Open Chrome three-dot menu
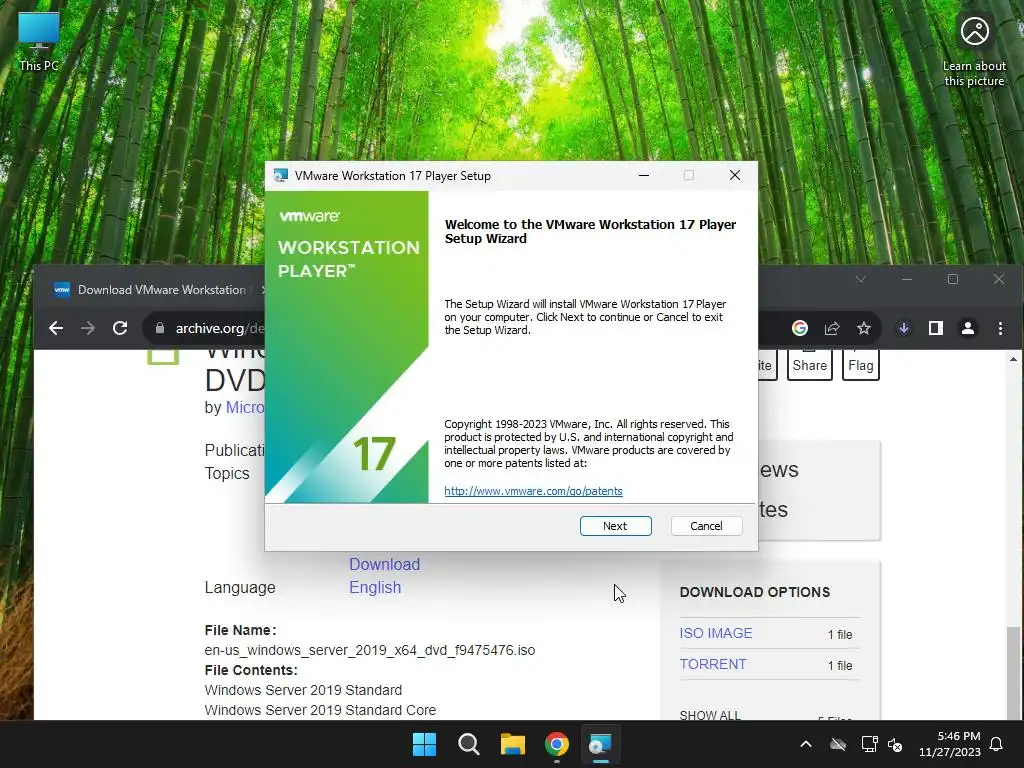Image resolution: width=1024 pixels, height=768 pixels. [x=1000, y=328]
